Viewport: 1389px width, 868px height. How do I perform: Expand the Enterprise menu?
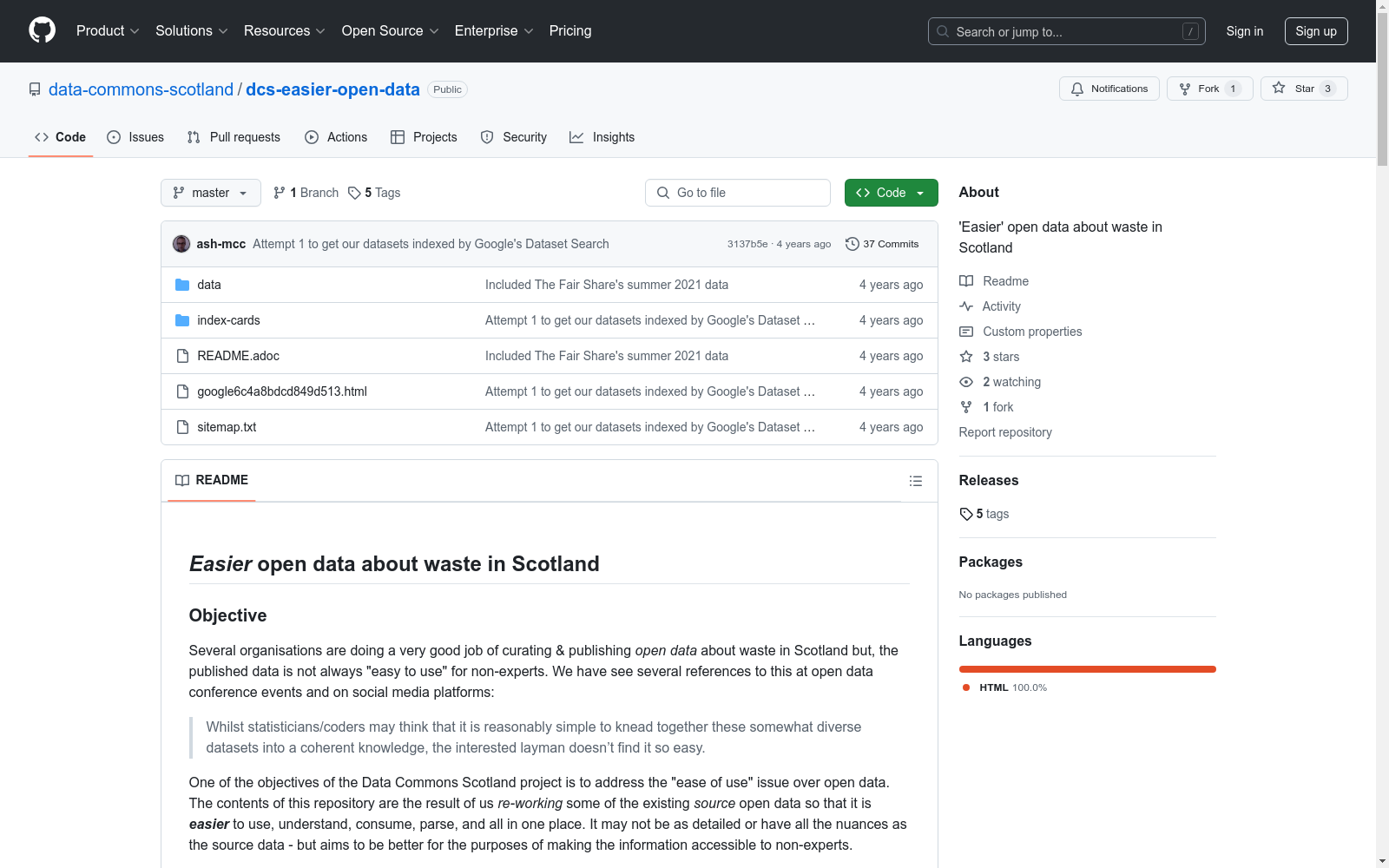pos(494,31)
